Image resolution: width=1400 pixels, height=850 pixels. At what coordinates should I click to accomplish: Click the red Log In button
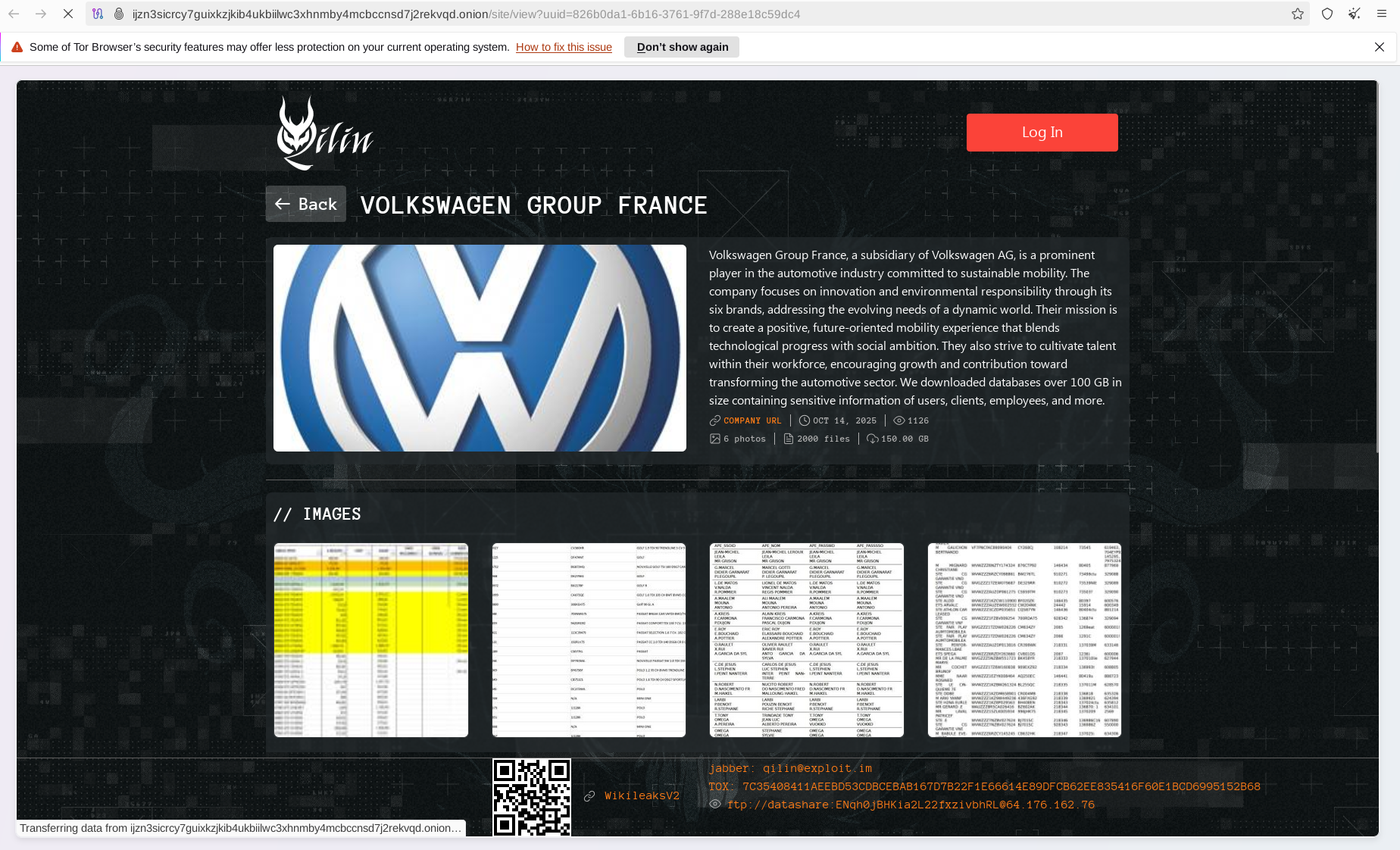(1042, 133)
